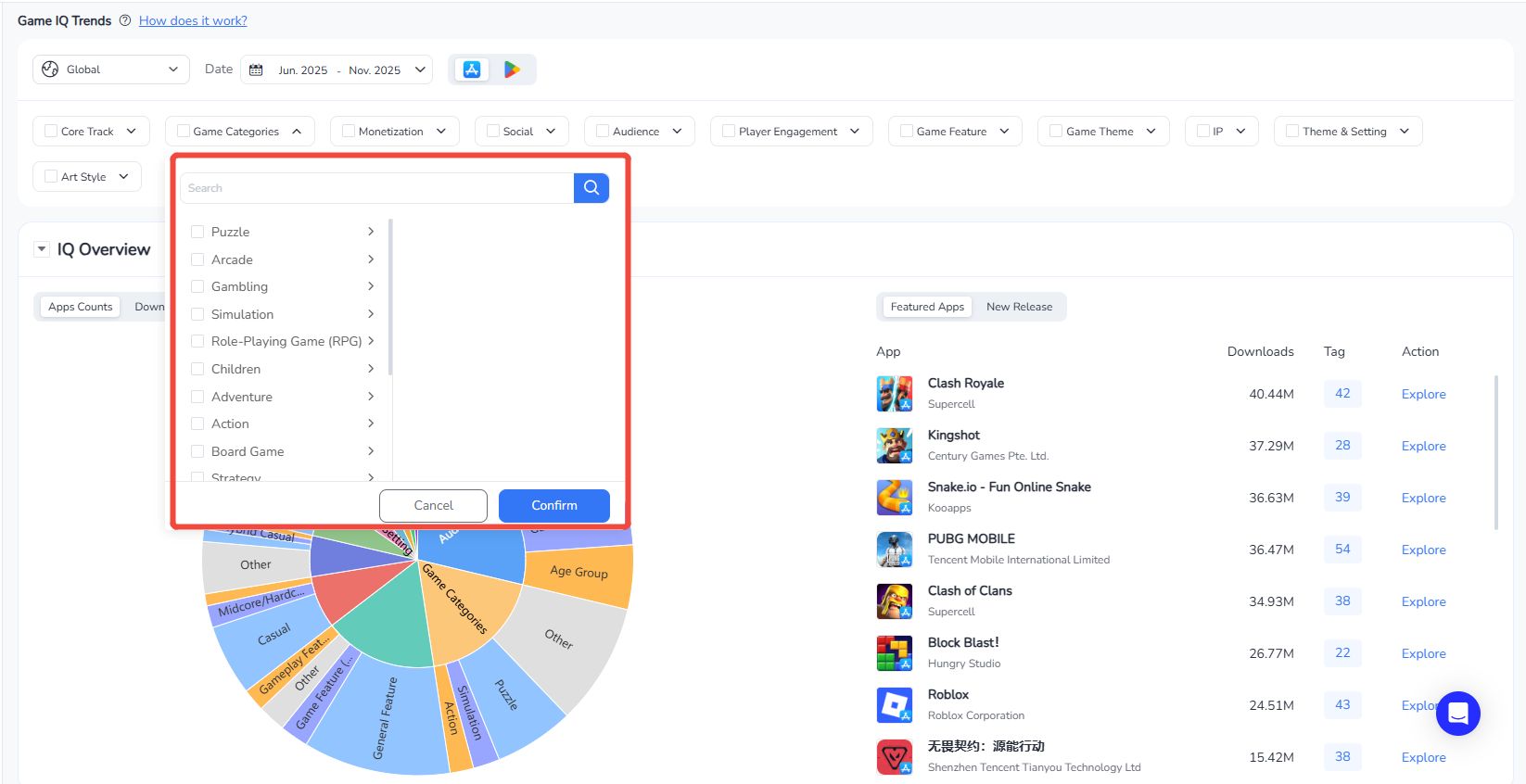Tick the Gambling category checkbox
1526x784 pixels.
point(197,286)
